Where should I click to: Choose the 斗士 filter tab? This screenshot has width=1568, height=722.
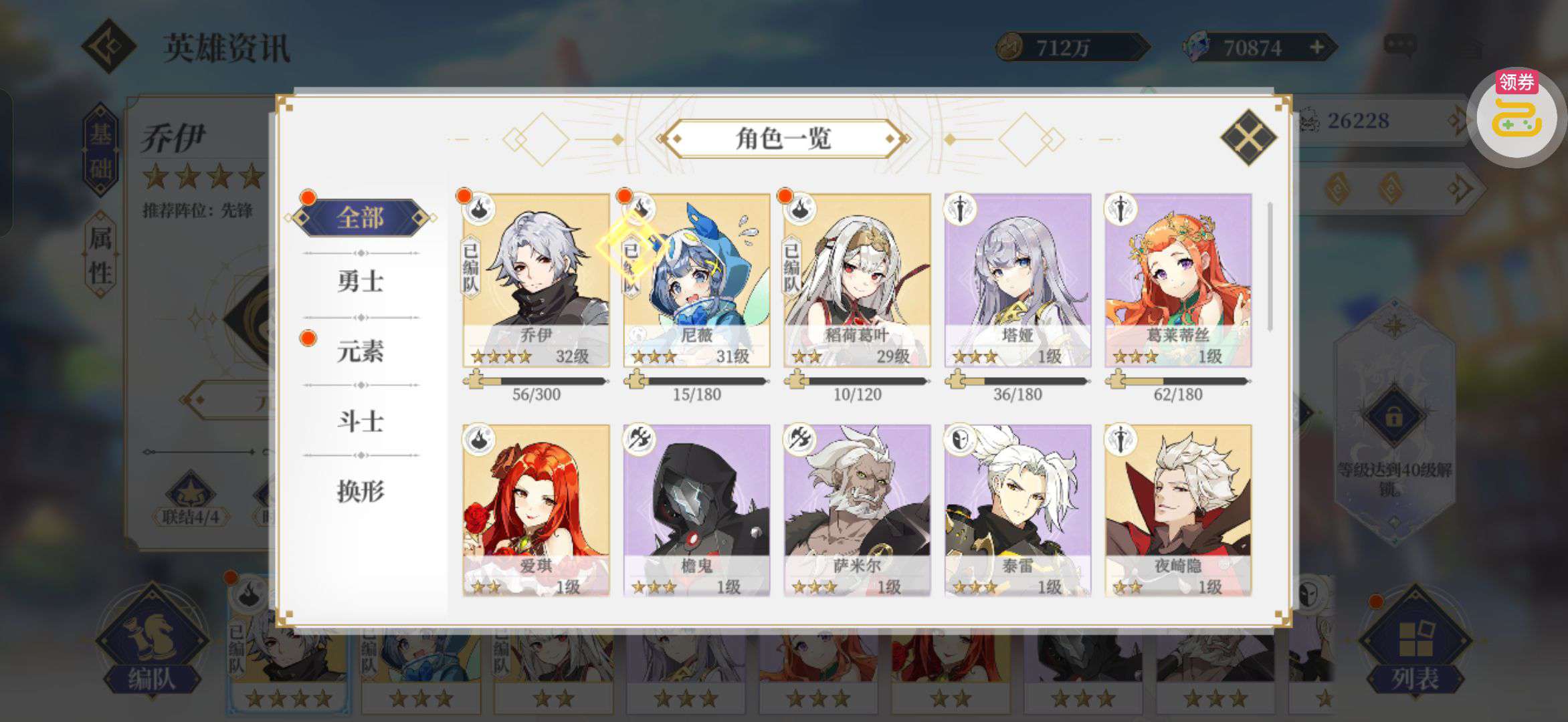click(x=361, y=421)
